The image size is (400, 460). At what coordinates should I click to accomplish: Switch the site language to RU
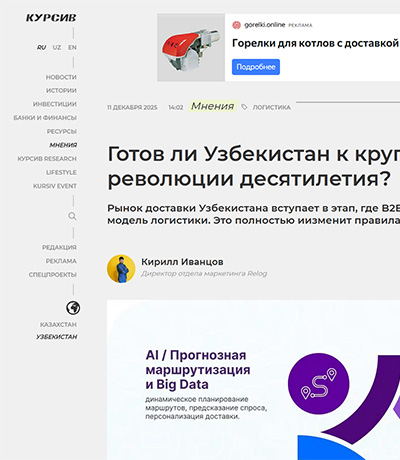click(41, 48)
